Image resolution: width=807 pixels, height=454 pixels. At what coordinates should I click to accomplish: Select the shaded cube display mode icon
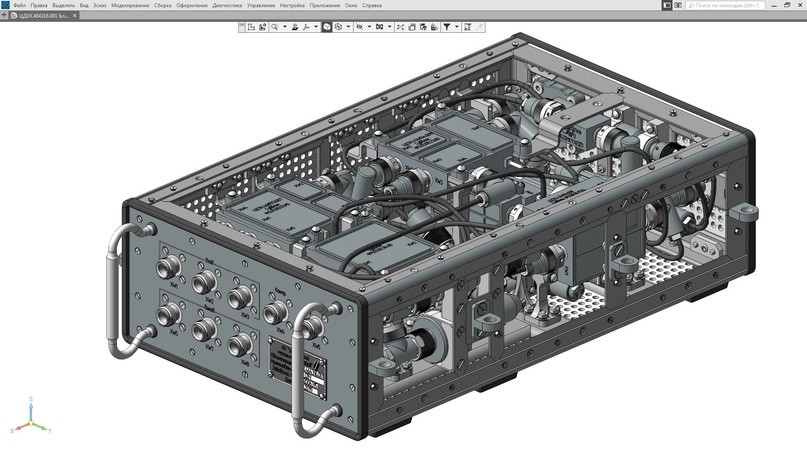[326, 27]
